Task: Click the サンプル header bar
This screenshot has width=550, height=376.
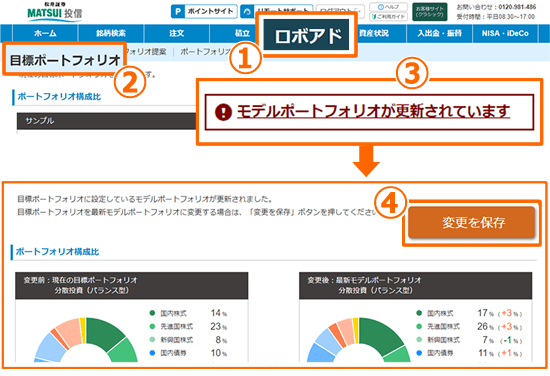Action: point(107,121)
